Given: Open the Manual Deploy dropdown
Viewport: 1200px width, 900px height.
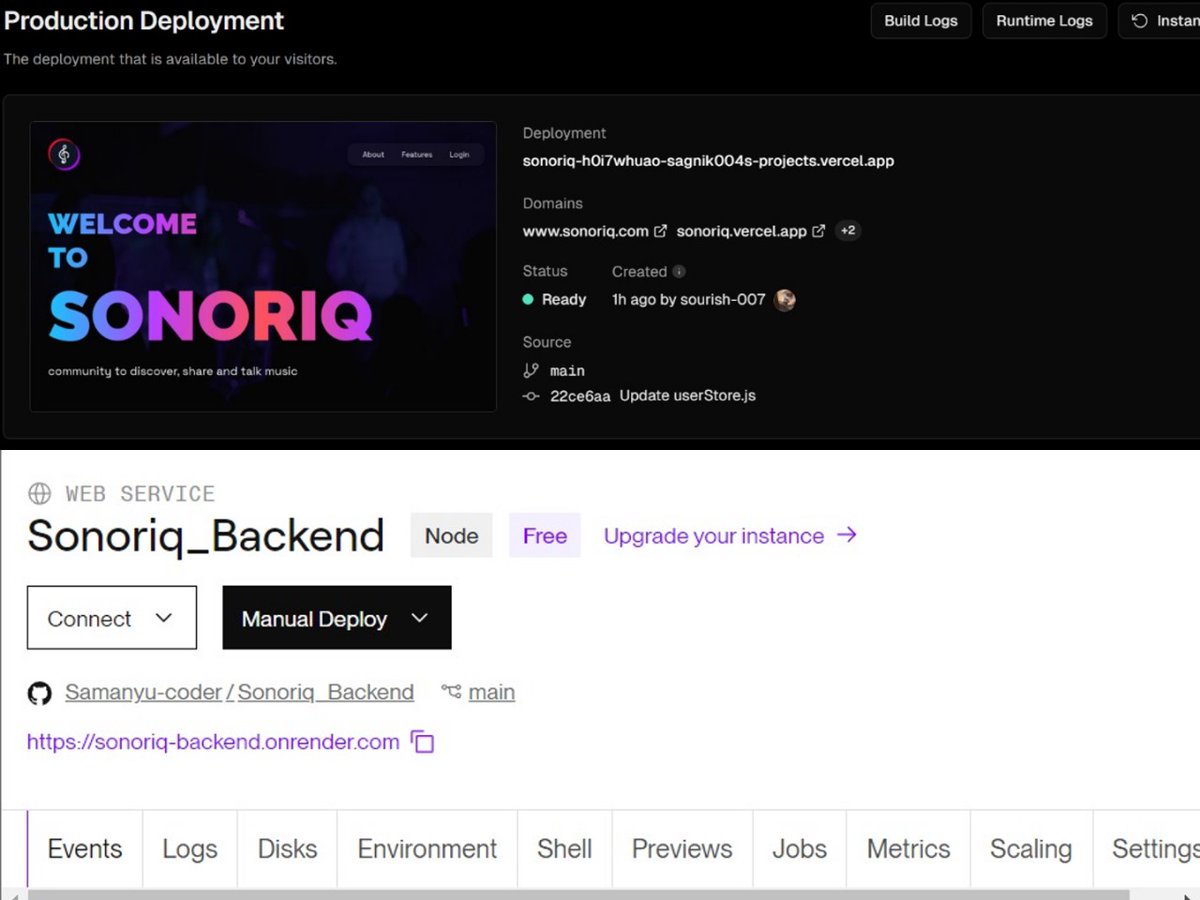Looking at the screenshot, I should tap(337, 618).
